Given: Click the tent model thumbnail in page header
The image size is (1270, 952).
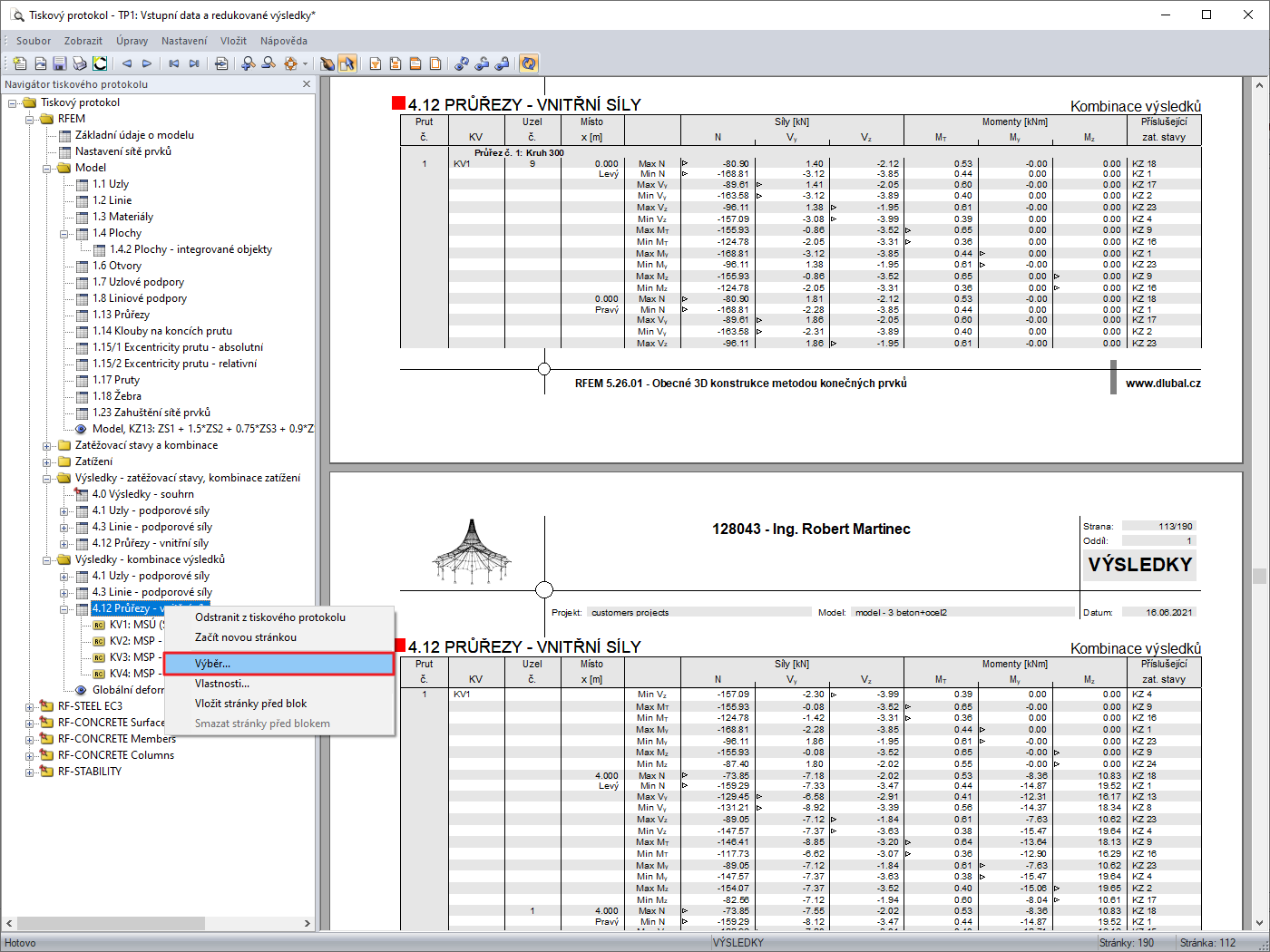Looking at the screenshot, I should 472,553.
